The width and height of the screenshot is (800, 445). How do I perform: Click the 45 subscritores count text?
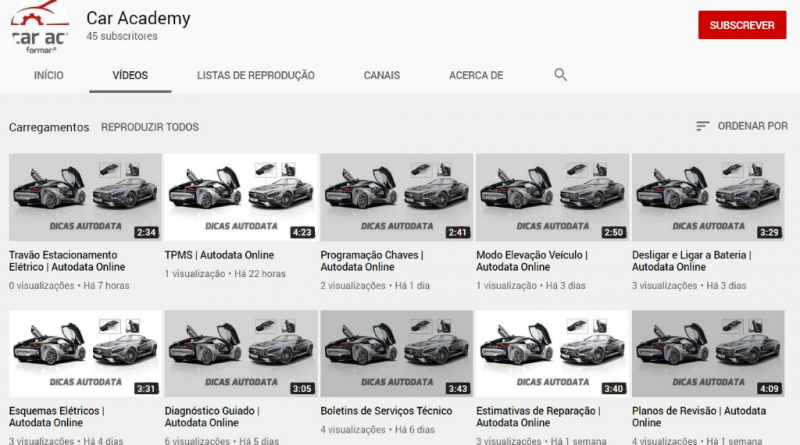click(122, 36)
